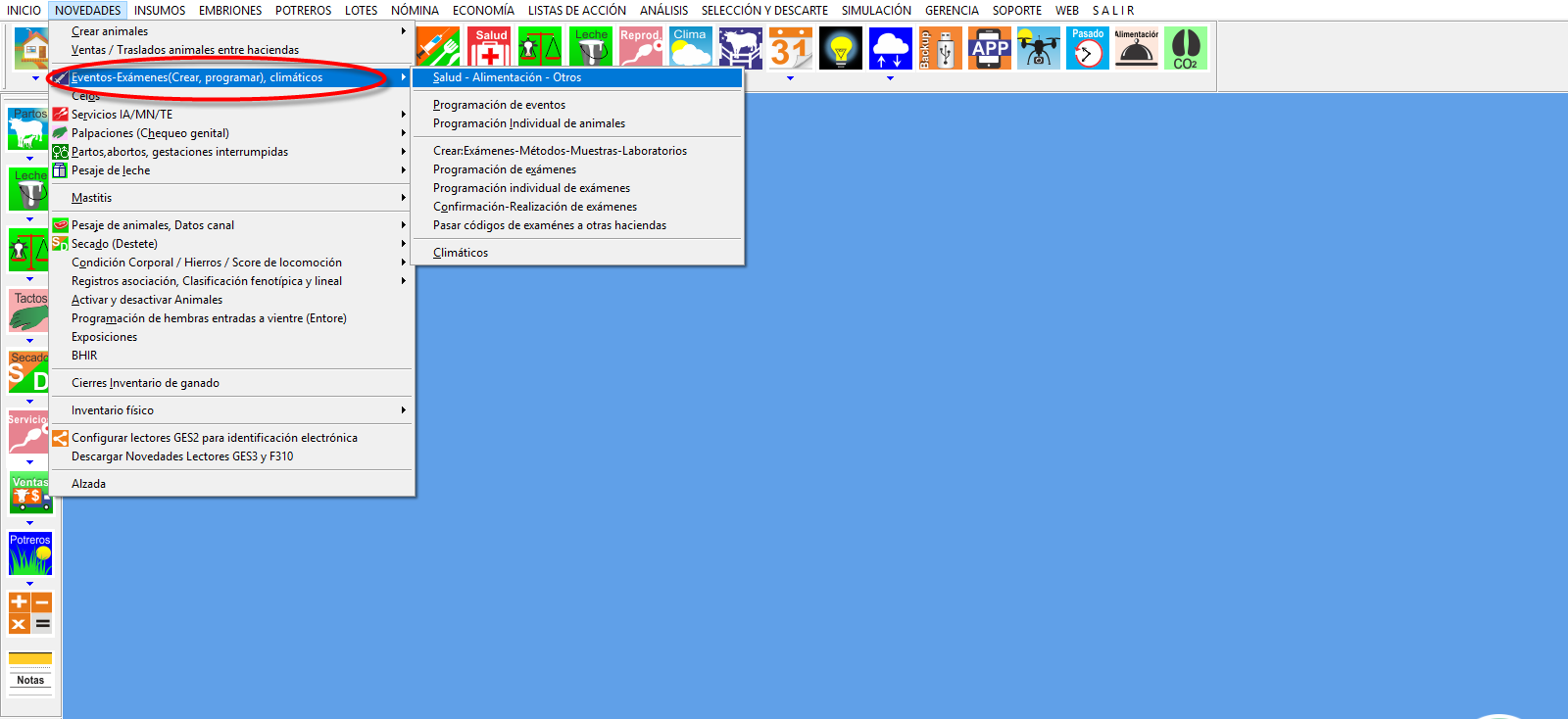1568x719 pixels.
Task: Open the Pasado clock toolbar icon
Action: click(1087, 48)
